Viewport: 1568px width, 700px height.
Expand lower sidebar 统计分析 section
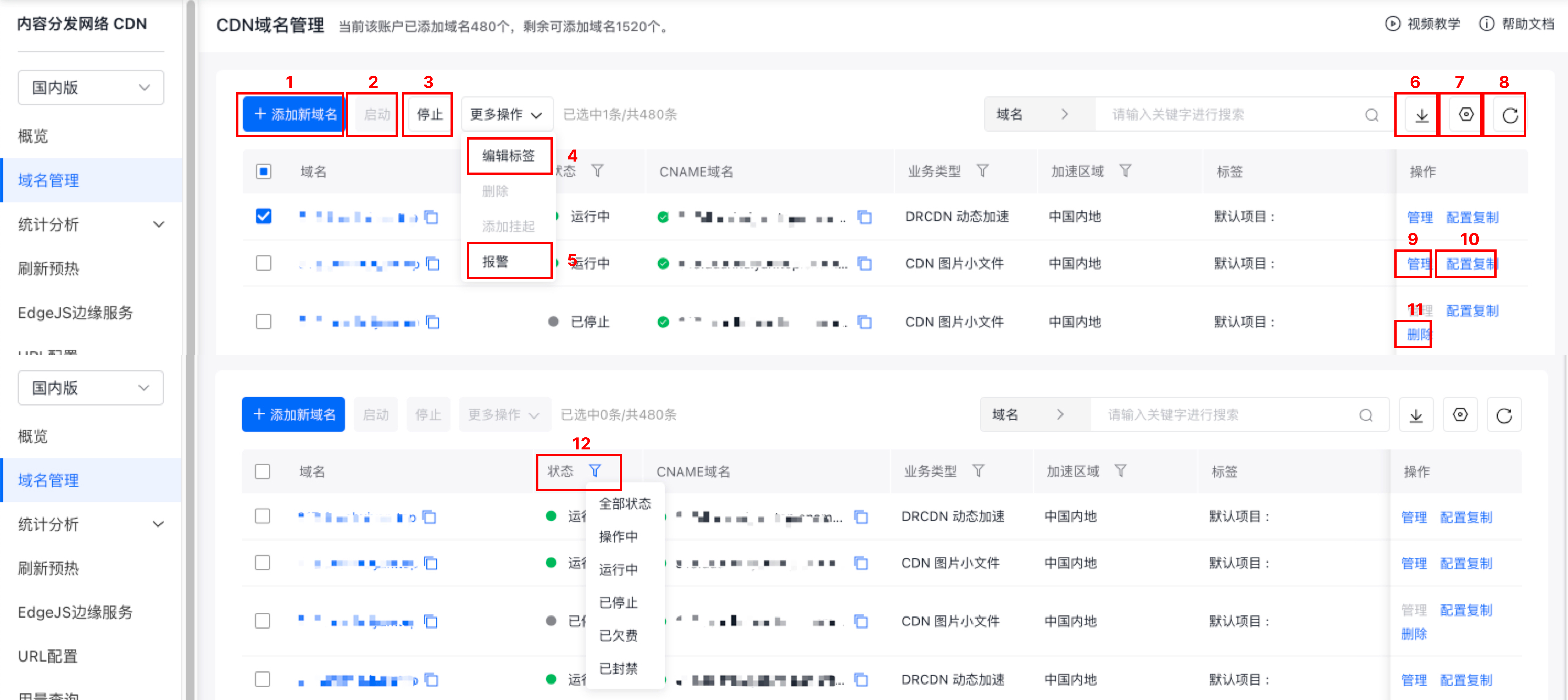(x=91, y=524)
